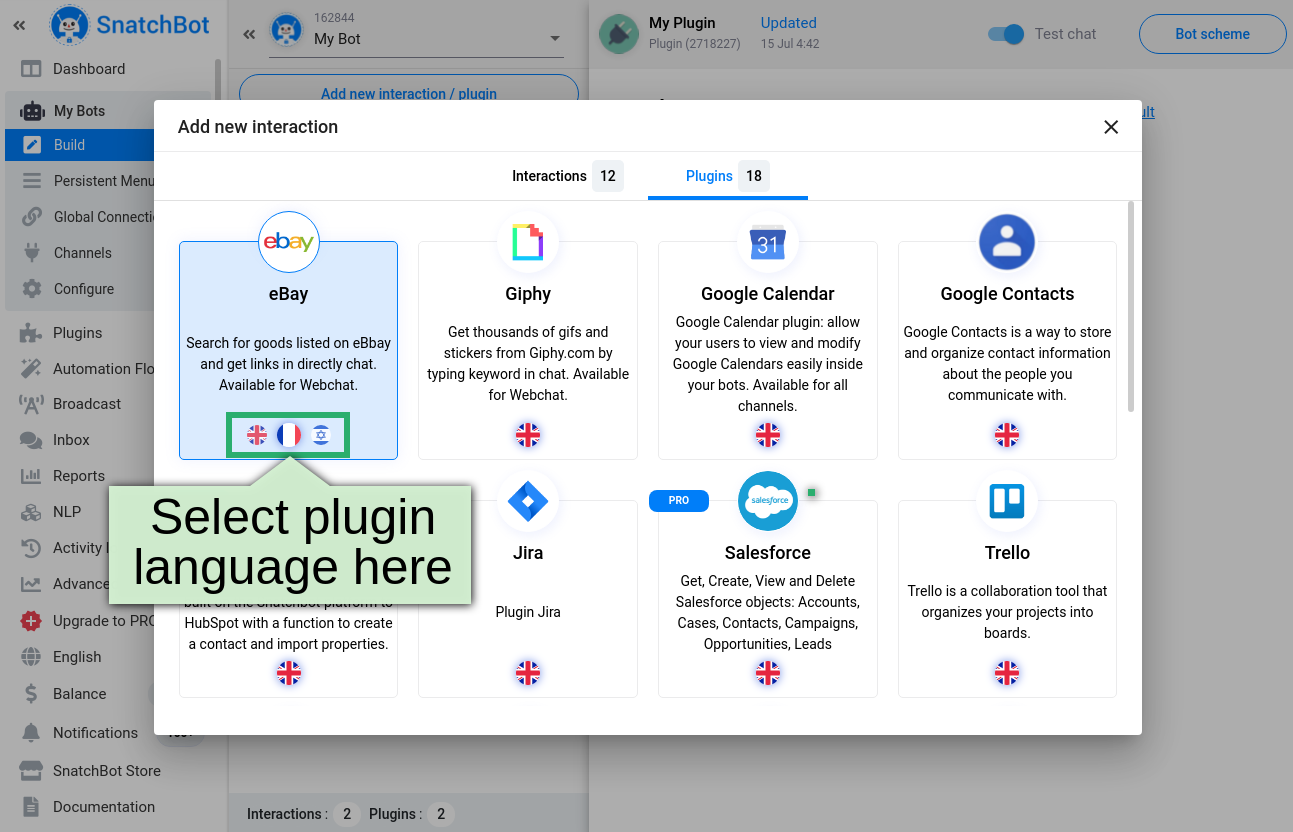1293x832 pixels.
Task: Collapse the left sidebar with double chevron
Action: pos(19,26)
